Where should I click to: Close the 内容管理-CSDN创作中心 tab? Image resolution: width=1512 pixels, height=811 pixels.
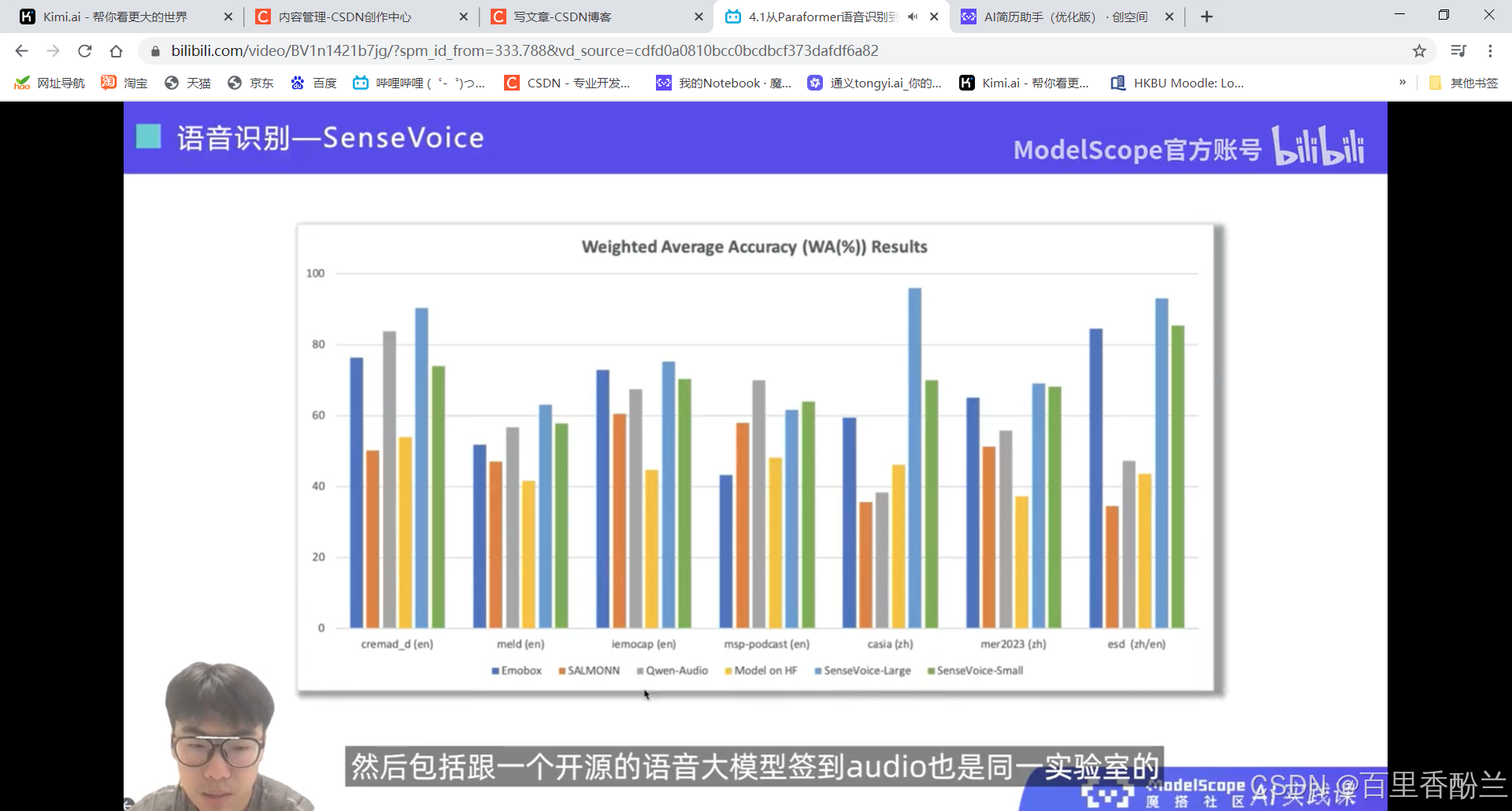pos(463,17)
